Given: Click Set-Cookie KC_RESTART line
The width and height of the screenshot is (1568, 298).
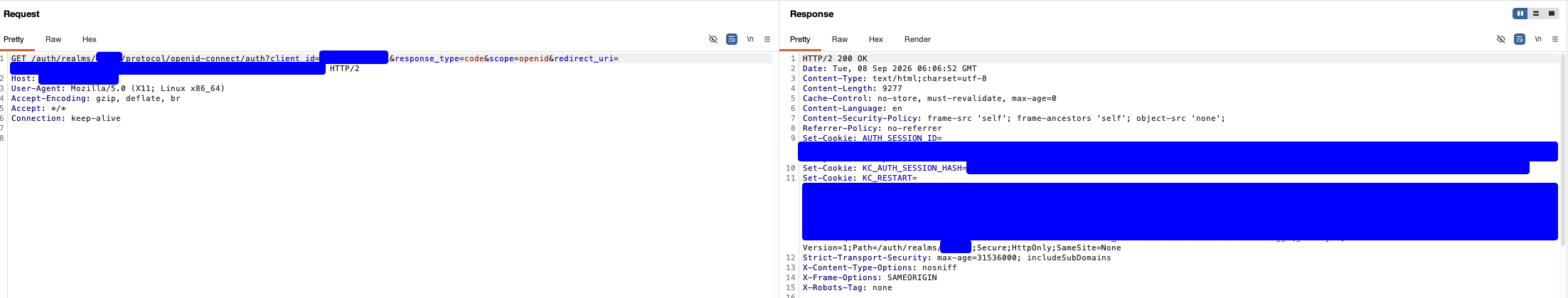Looking at the screenshot, I should point(860,178).
